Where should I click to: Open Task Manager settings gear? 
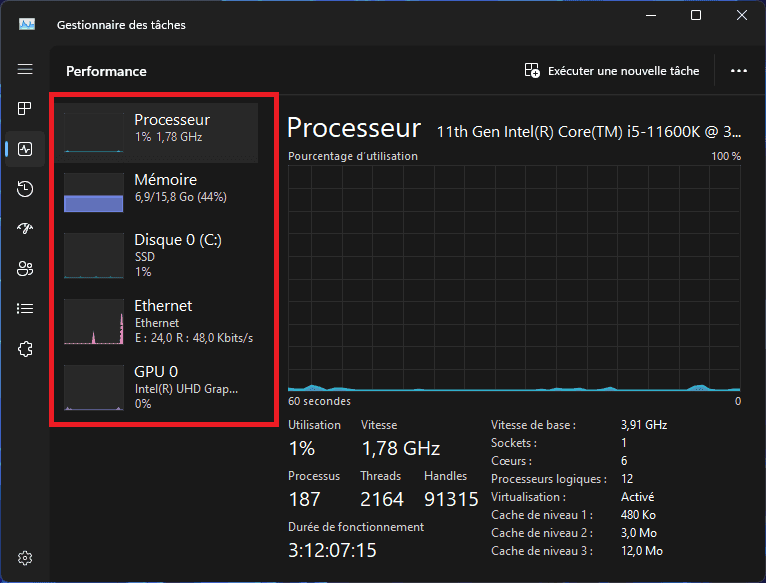25,558
